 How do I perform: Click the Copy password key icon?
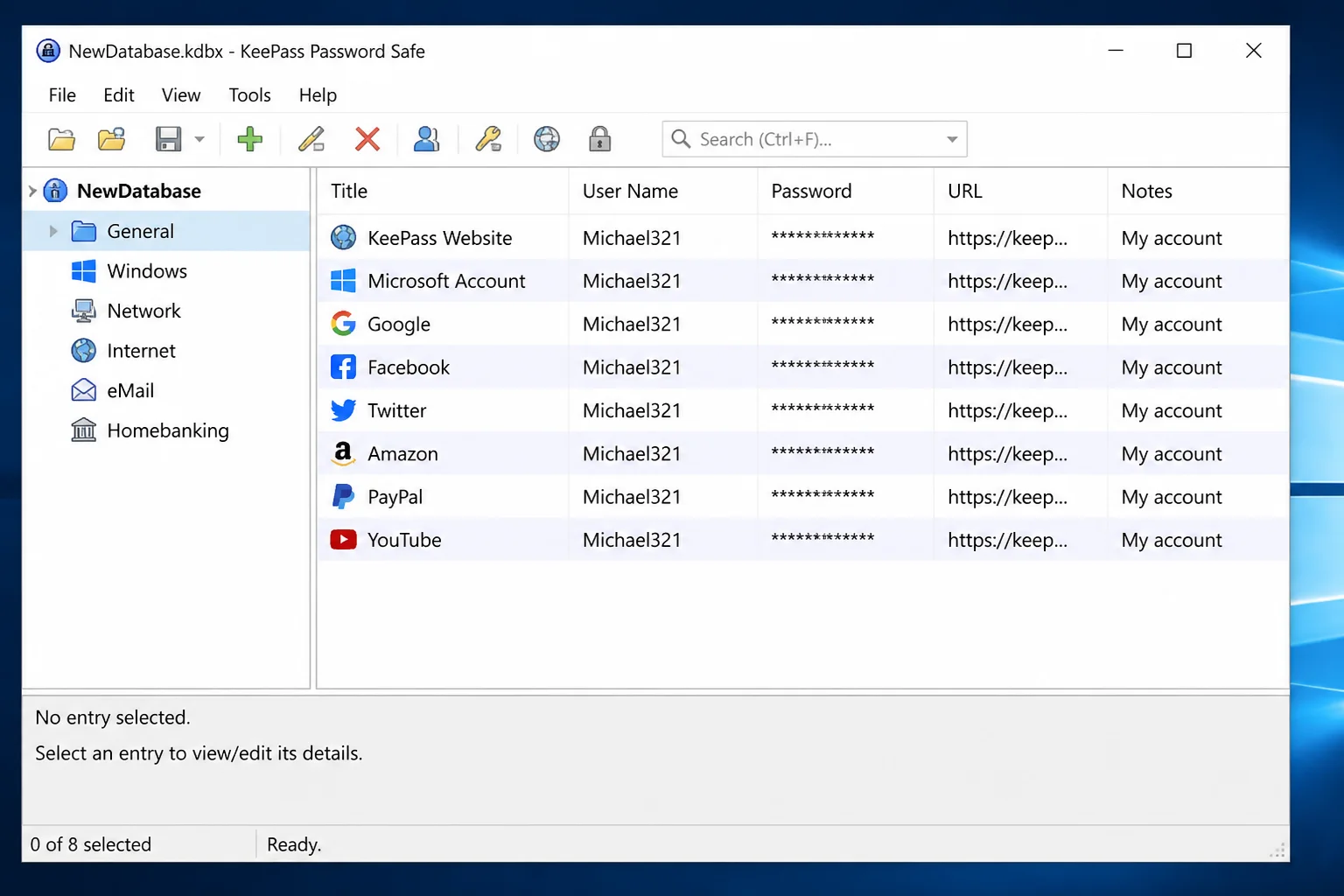(488, 139)
